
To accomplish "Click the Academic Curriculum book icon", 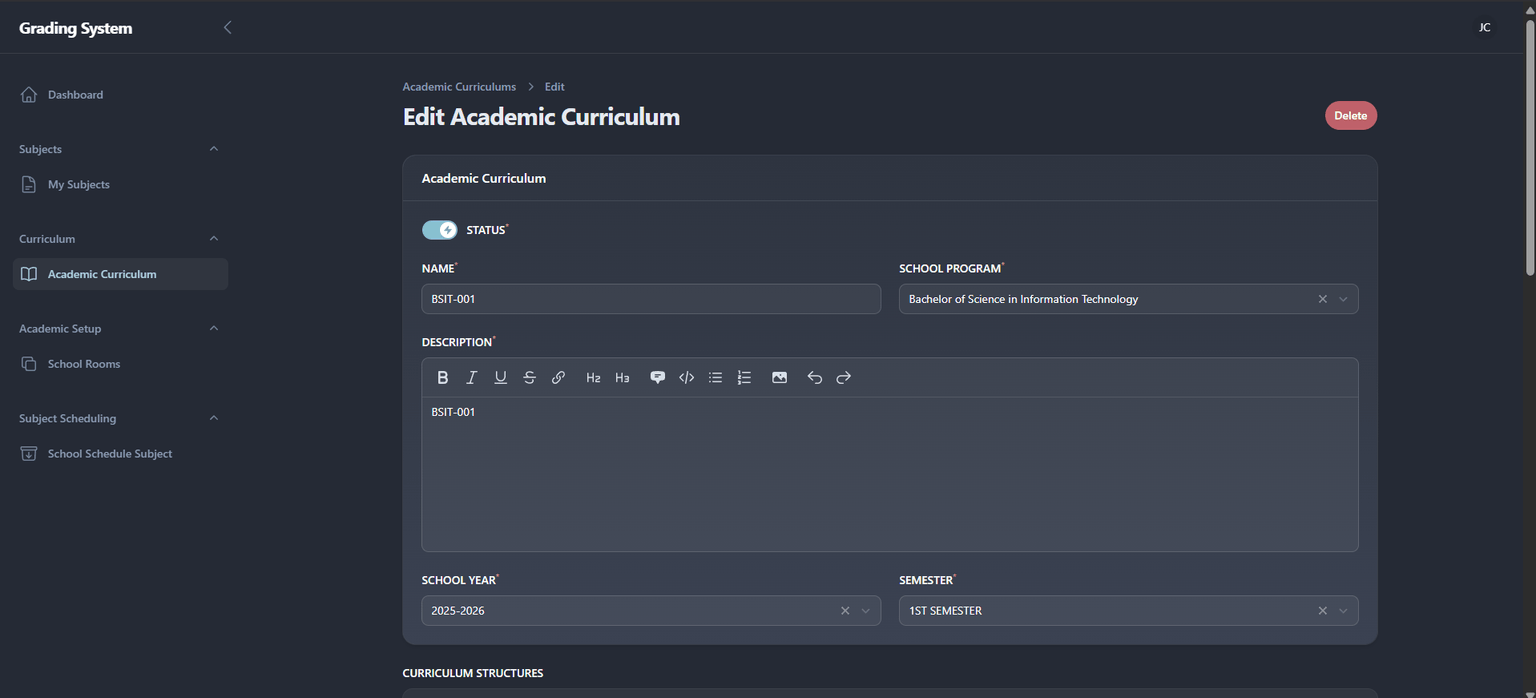I will [29, 274].
